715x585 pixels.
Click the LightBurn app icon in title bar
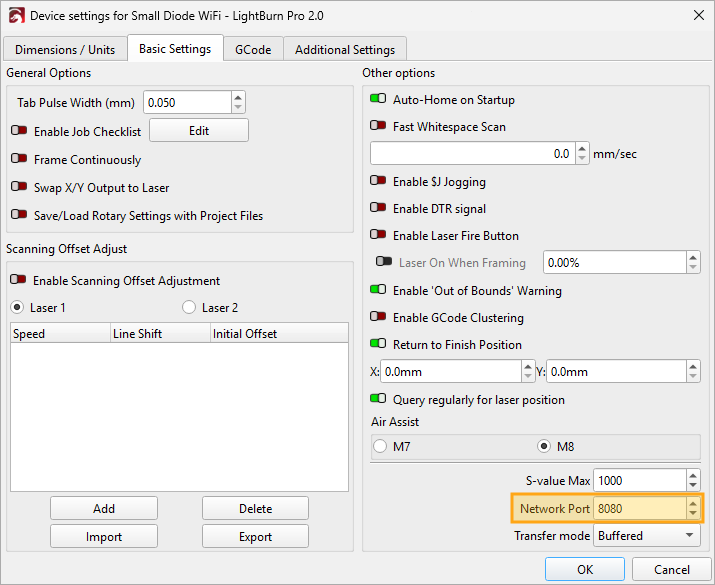[15, 16]
